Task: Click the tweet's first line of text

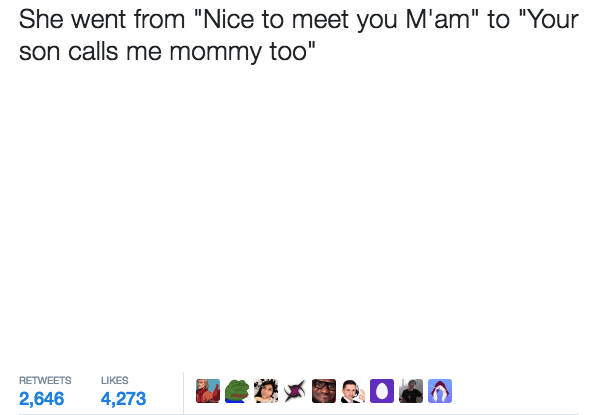Action: (x=299, y=20)
